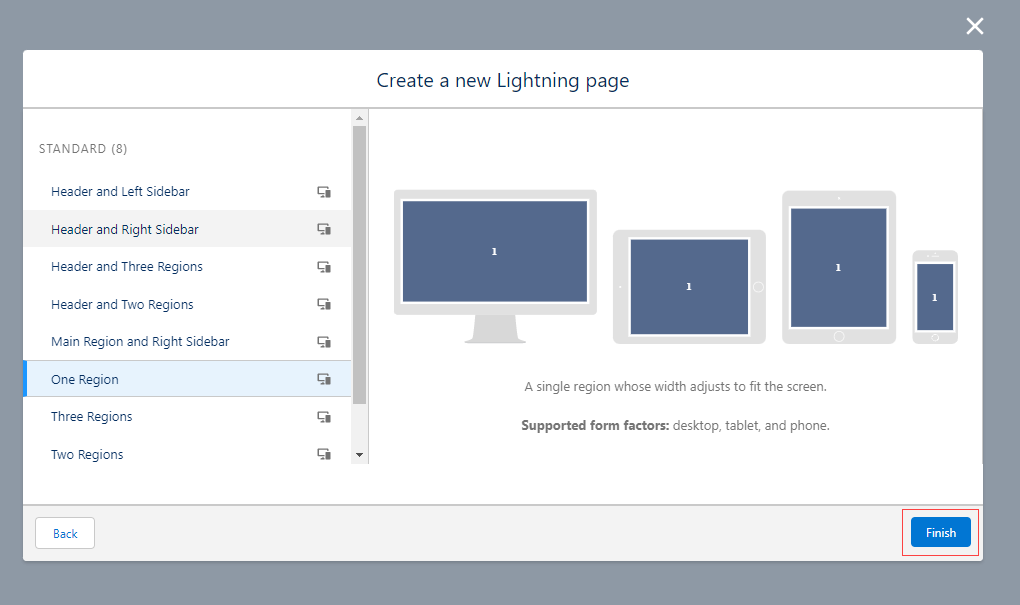
Task: Click the phone layout preview image
Action: [x=935, y=297]
